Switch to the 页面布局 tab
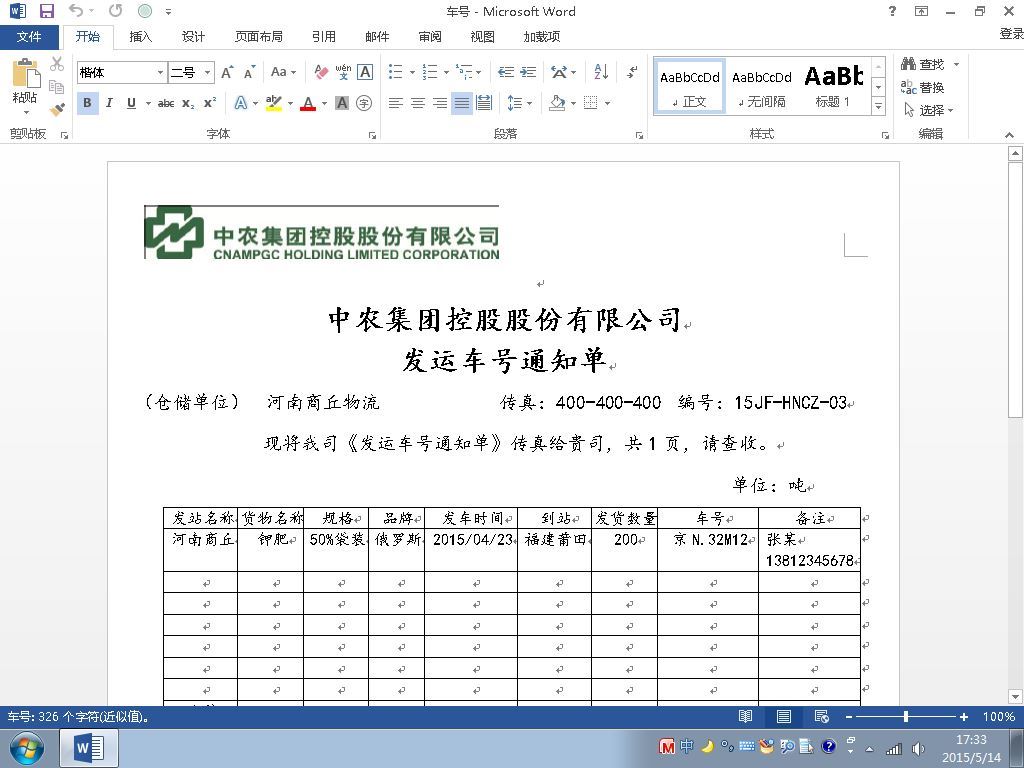 click(x=259, y=37)
